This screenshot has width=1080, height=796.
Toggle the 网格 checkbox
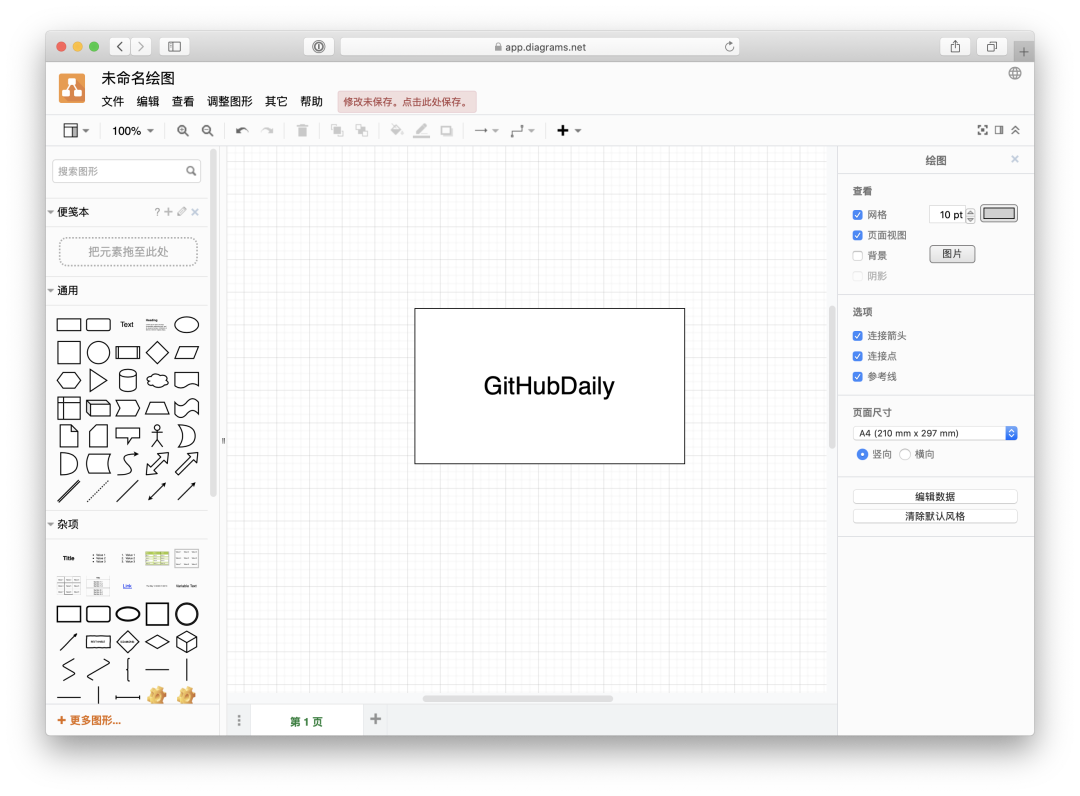click(x=858, y=215)
